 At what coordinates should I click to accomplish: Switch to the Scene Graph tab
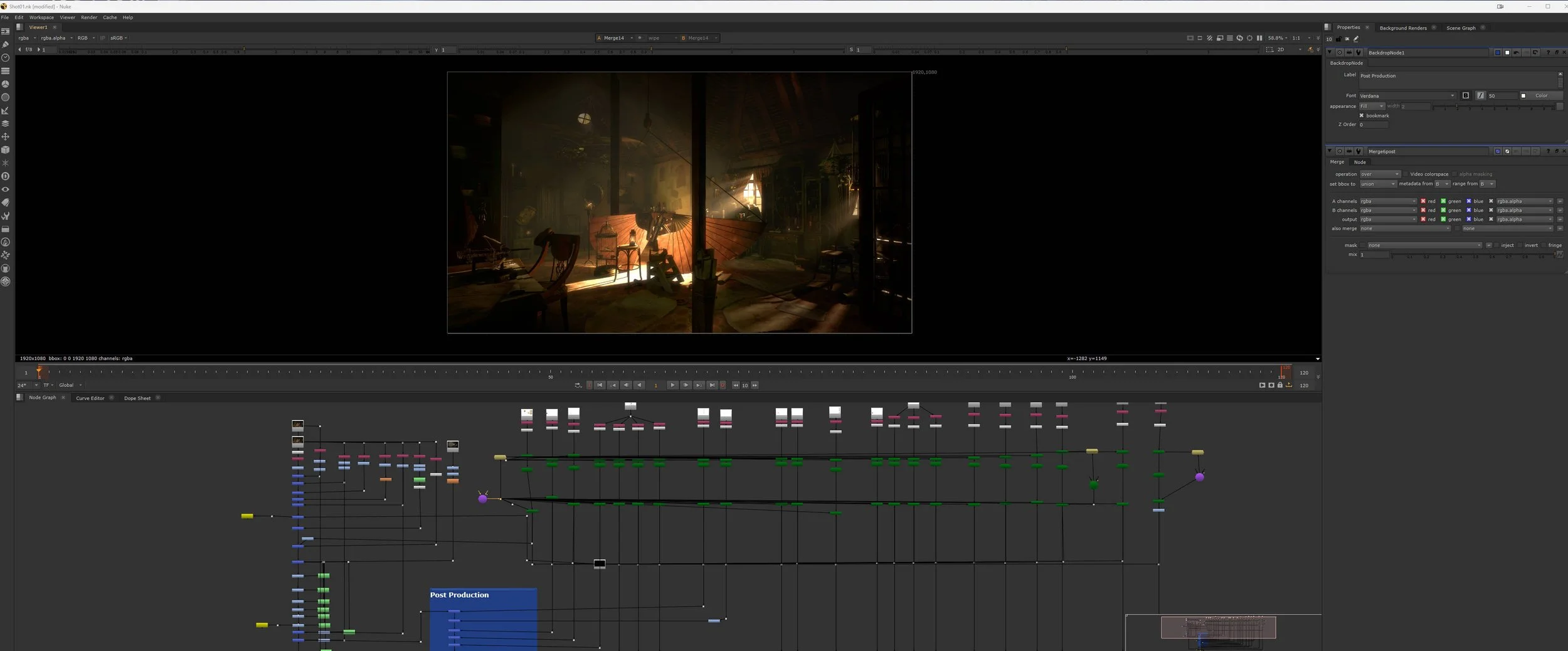point(1461,28)
